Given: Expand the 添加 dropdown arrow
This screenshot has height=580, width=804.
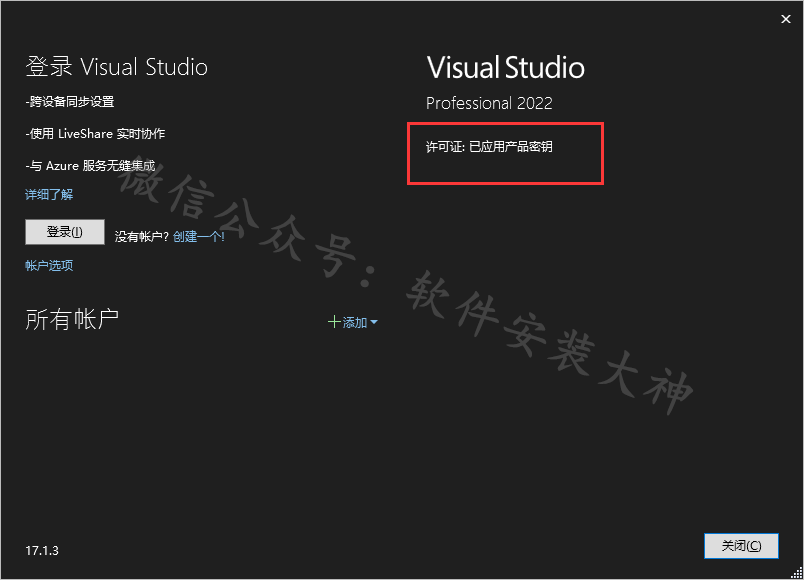Looking at the screenshot, I should [374, 322].
